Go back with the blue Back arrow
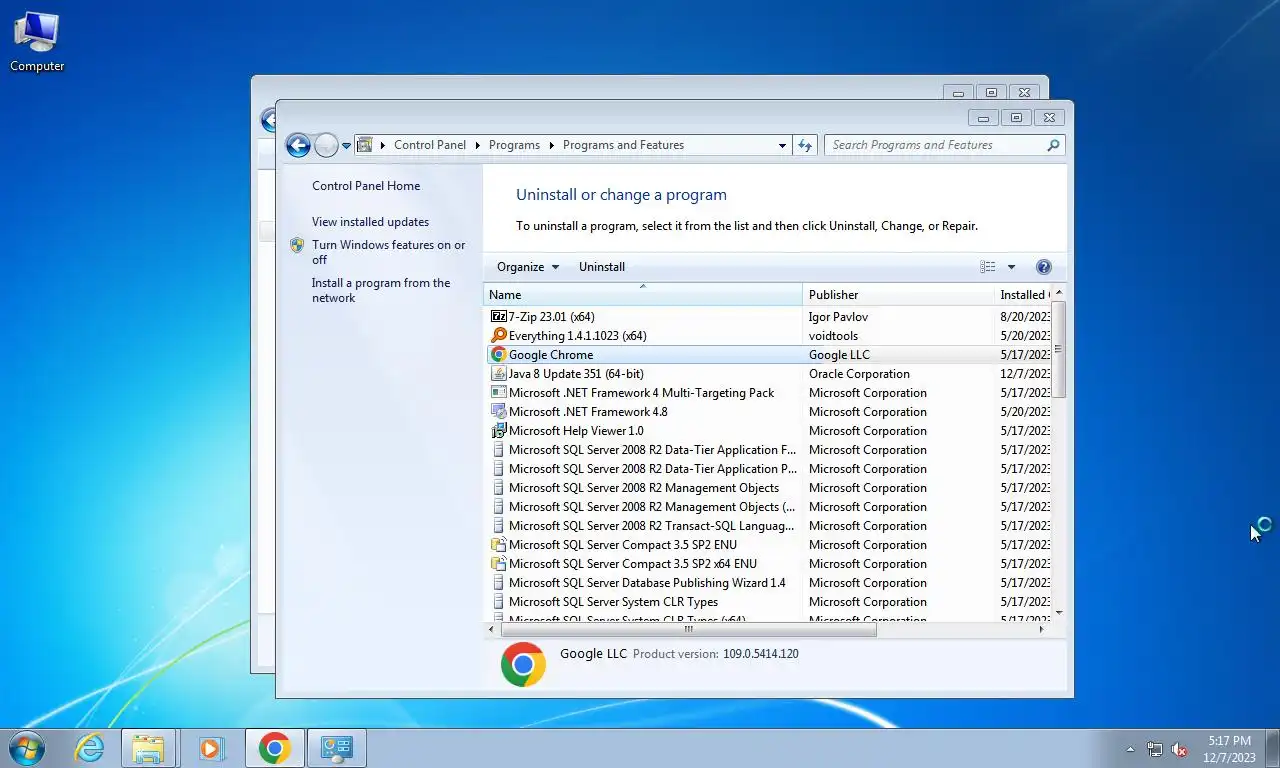The height and width of the screenshot is (768, 1280). click(298, 146)
